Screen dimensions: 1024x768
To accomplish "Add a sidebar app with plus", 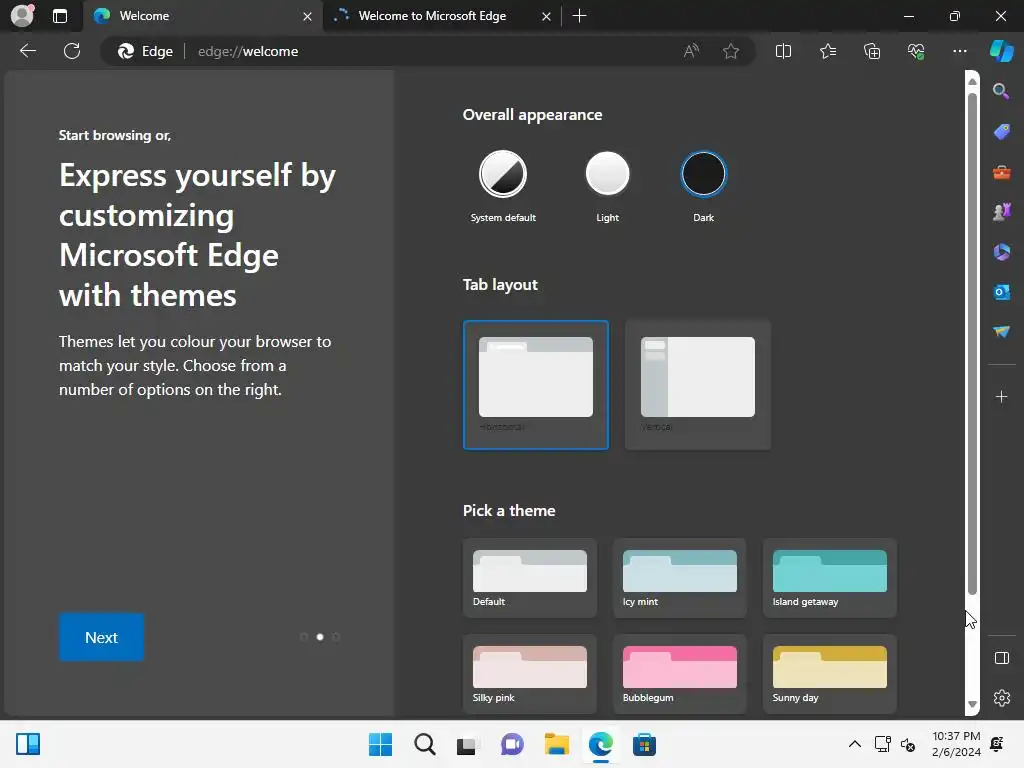I will point(1001,396).
